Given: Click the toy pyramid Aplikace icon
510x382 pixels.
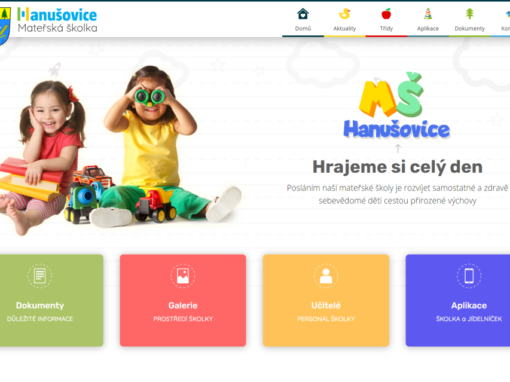Looking at the screenshot, I should 428,14.
